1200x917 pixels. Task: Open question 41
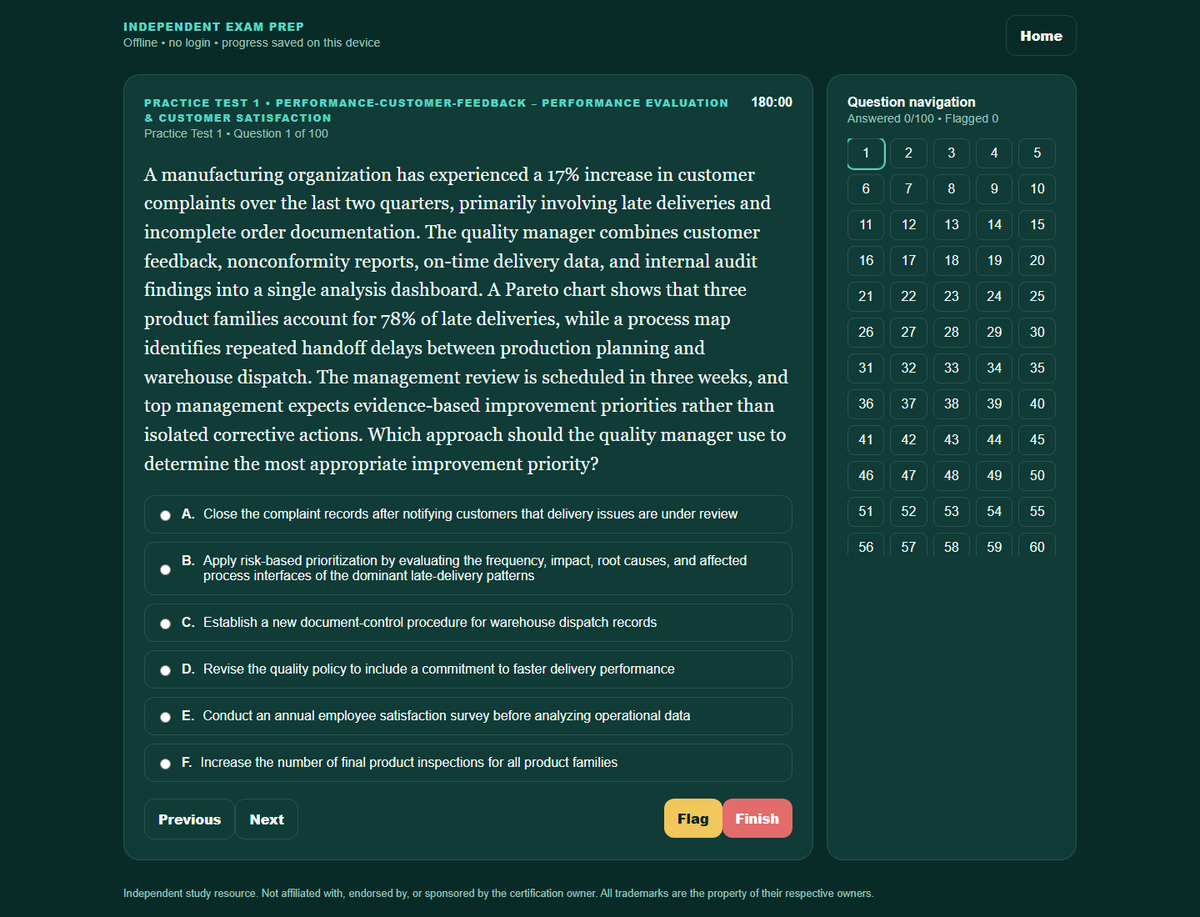(x=866, y=441)
